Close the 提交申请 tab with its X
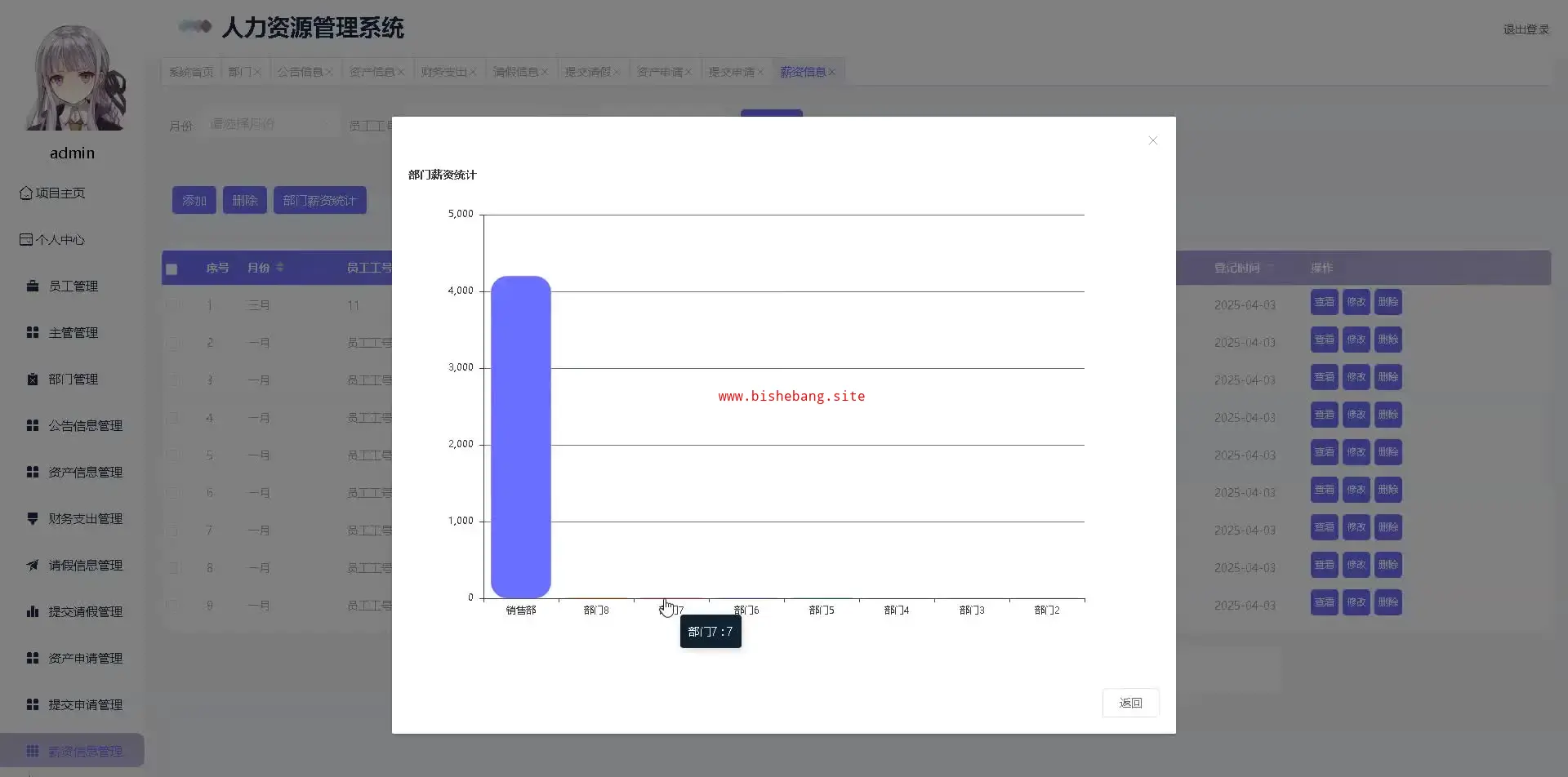Viewport: 1568px width, 777px height. click(760, 73)
